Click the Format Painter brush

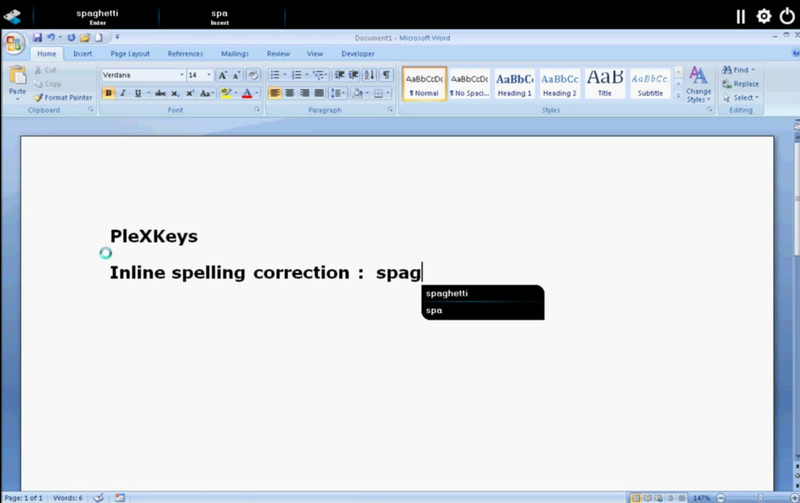pos(39,98)
